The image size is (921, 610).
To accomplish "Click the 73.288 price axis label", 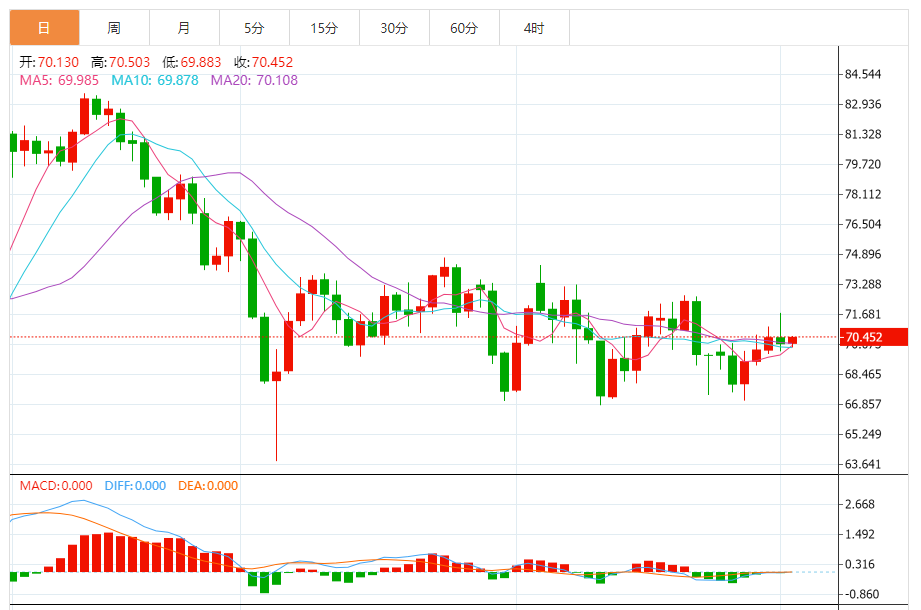I will coord(863,284).
